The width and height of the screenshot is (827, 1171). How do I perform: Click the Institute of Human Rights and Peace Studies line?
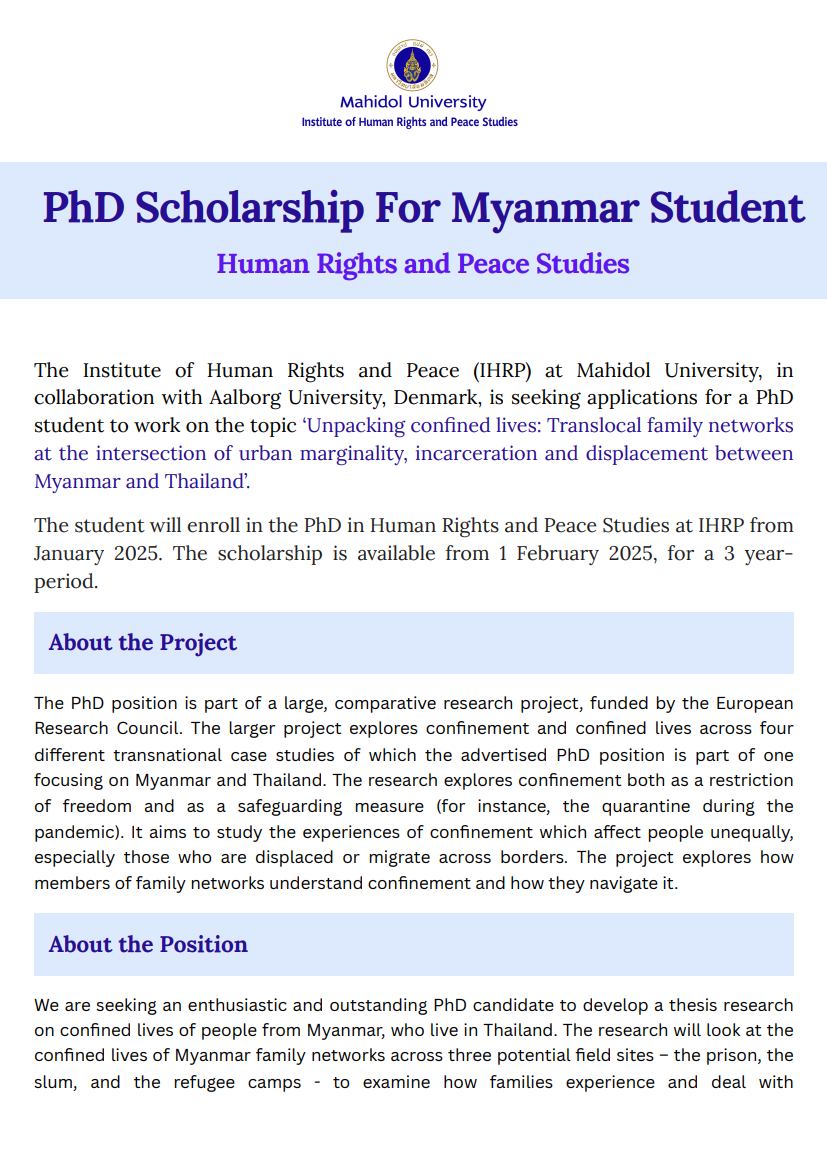[409, 122]
